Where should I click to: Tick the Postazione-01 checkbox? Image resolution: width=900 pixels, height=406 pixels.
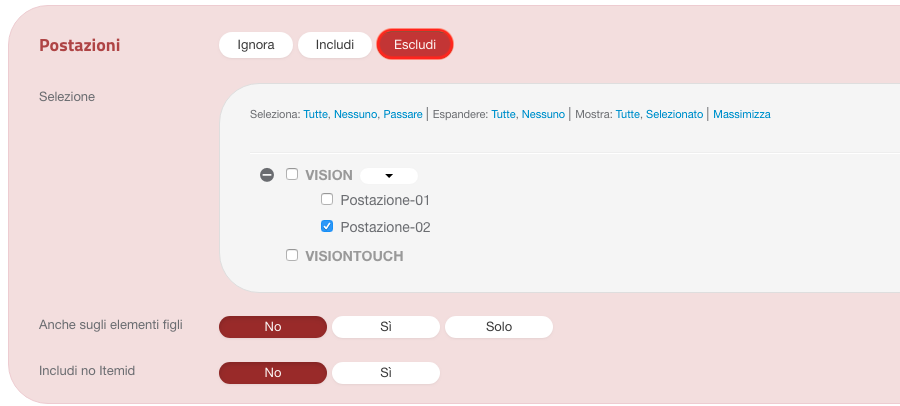327,199
